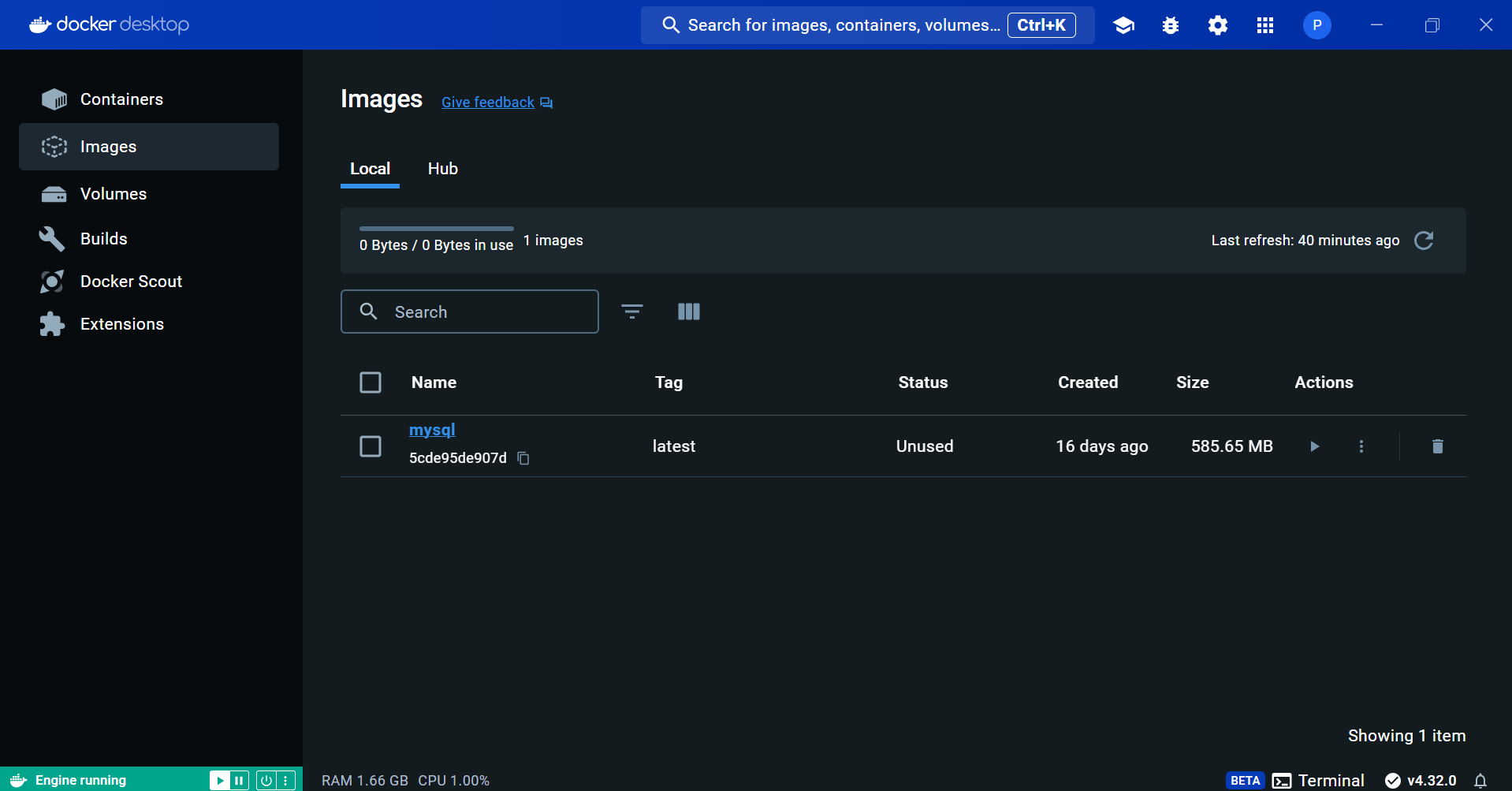The width and height of the screenshot is (1512, 791).
Task: Open the manage columns icon
Action: pos(689,312)
